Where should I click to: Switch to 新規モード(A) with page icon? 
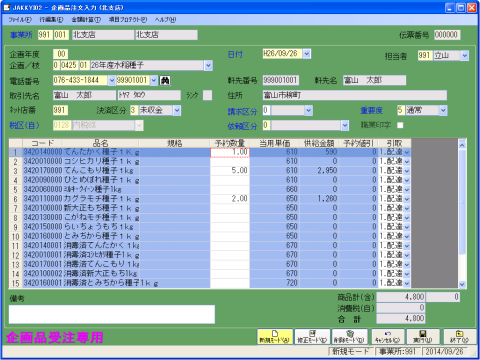[x=275, y=336]
